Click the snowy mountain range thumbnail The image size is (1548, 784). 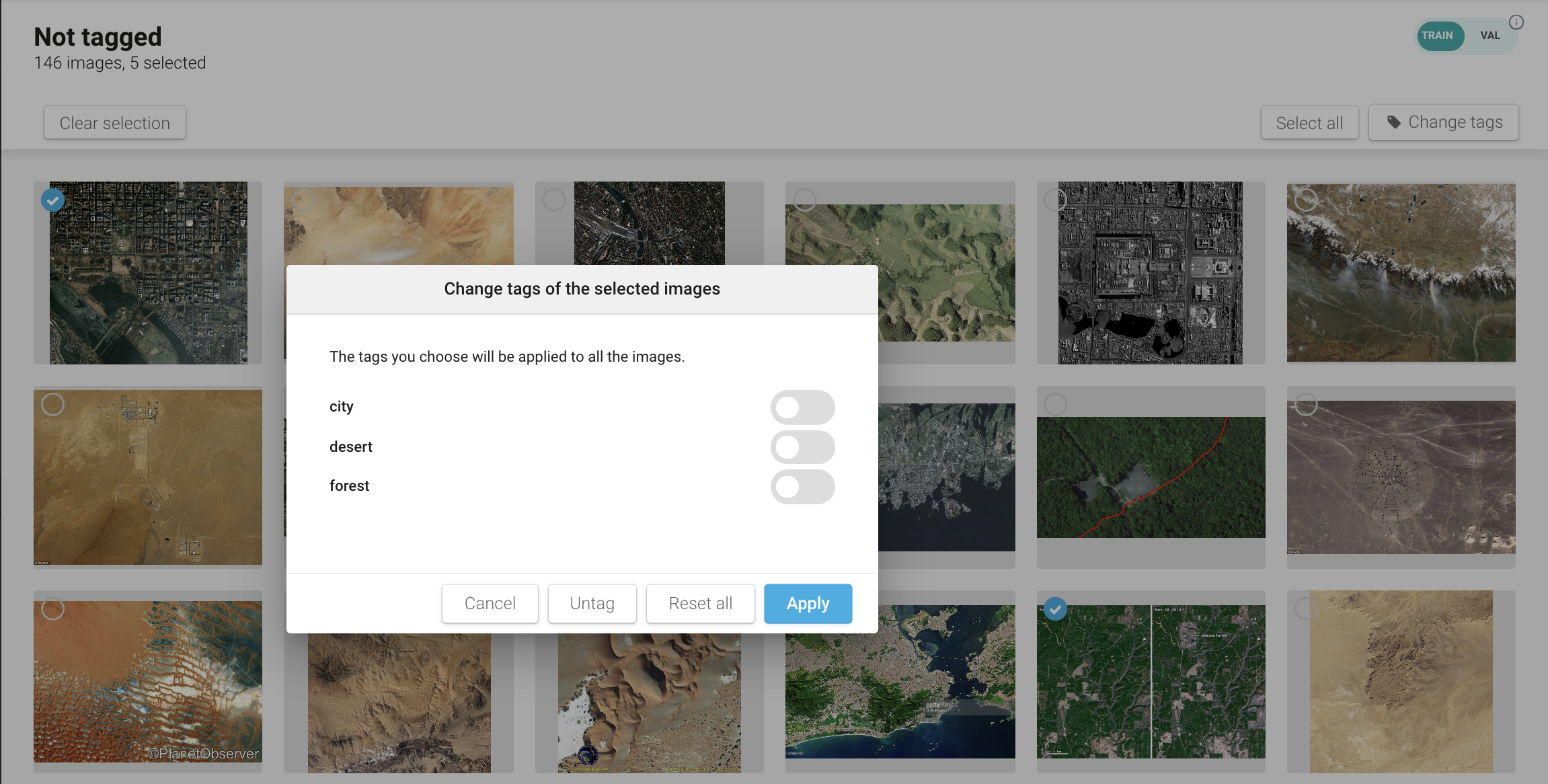pos(1401,272)
